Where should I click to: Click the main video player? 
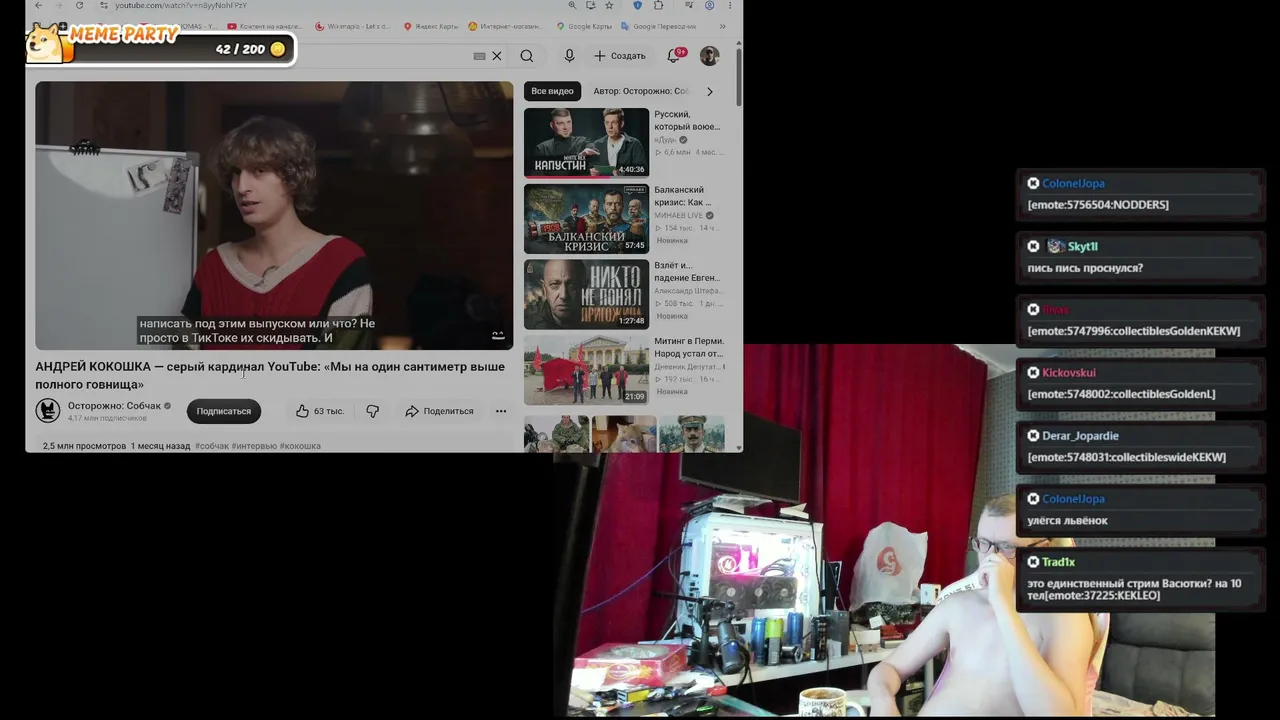(x=274, y=216)
